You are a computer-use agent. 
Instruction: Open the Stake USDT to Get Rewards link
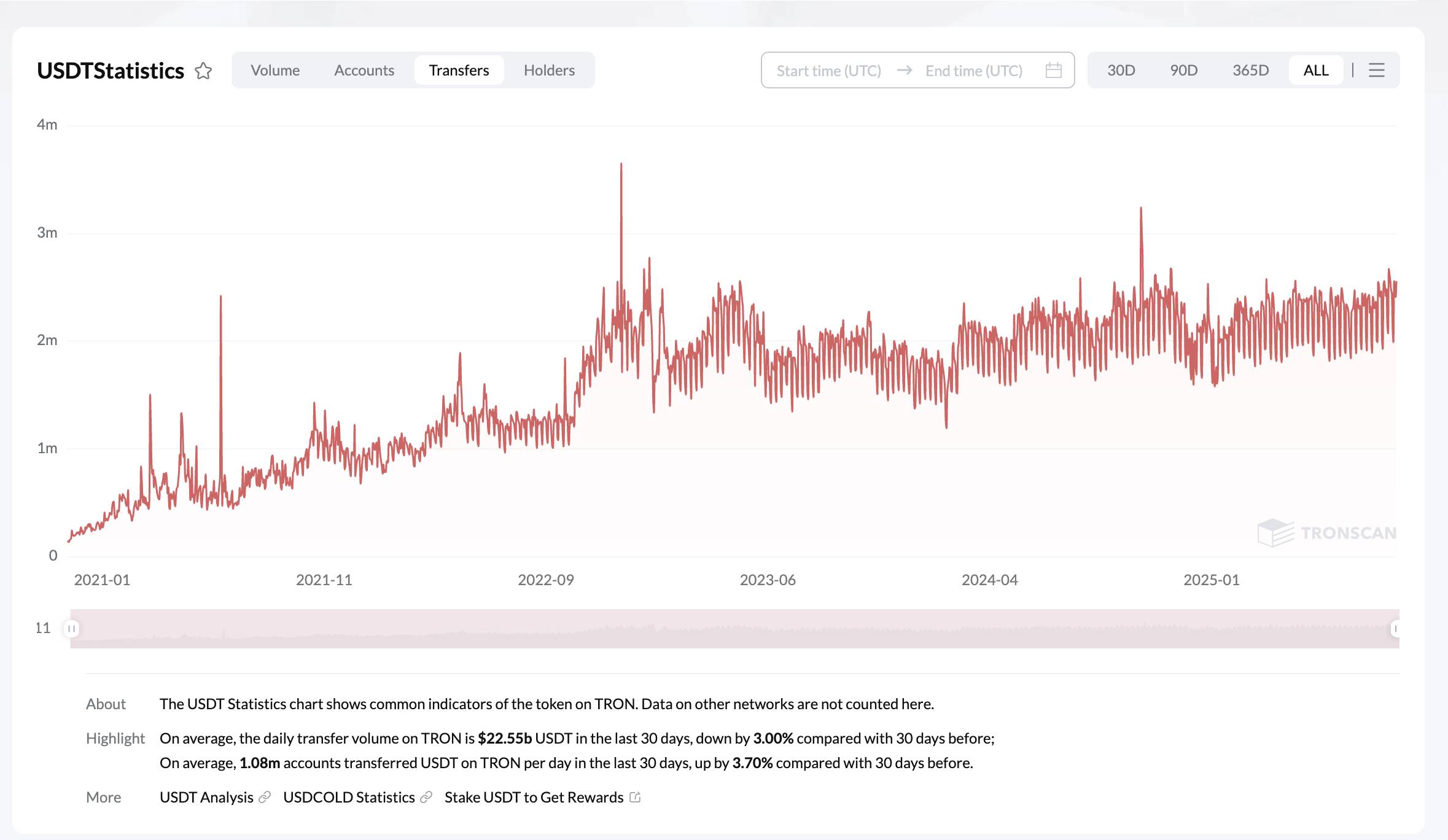[x=534, y=797]
